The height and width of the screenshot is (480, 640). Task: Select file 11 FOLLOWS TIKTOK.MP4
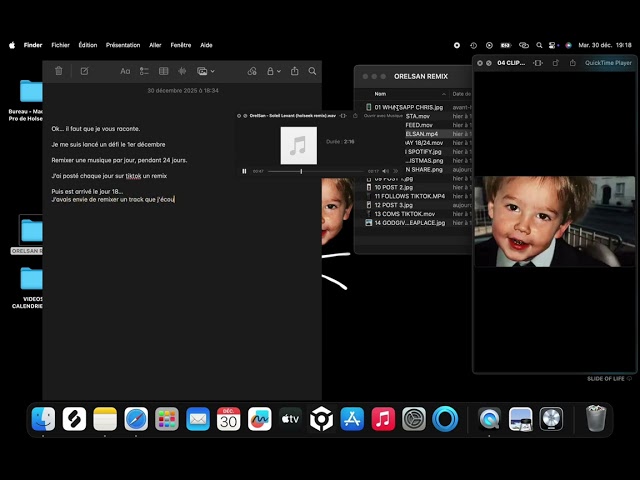[409, 196]
